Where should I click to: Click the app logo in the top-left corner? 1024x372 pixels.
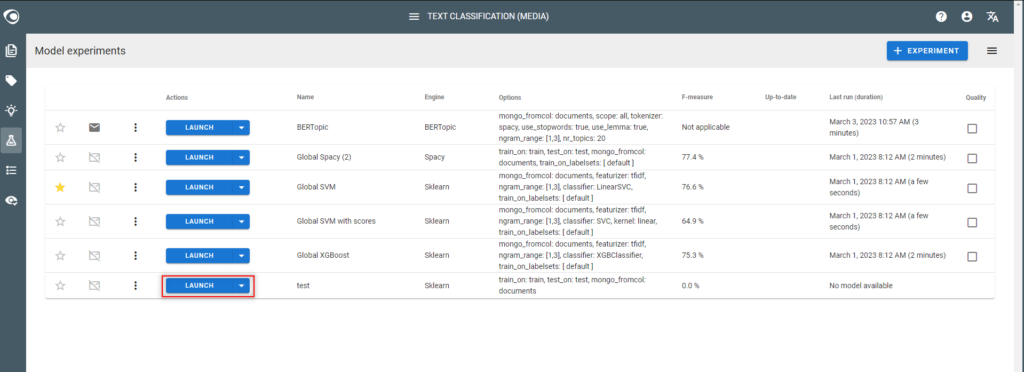[x=11, y=16]
